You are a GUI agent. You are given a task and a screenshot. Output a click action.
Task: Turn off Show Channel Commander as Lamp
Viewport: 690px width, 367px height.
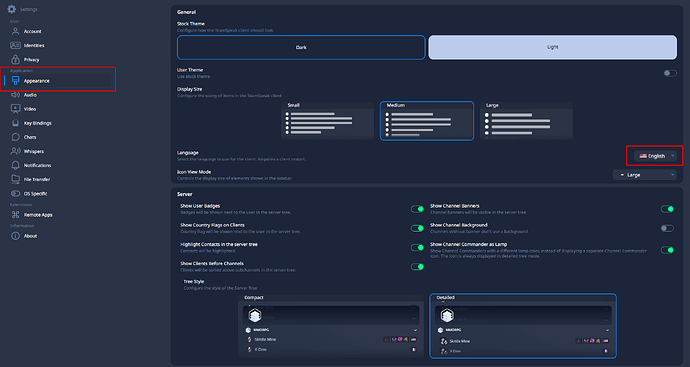pos(667,250)
